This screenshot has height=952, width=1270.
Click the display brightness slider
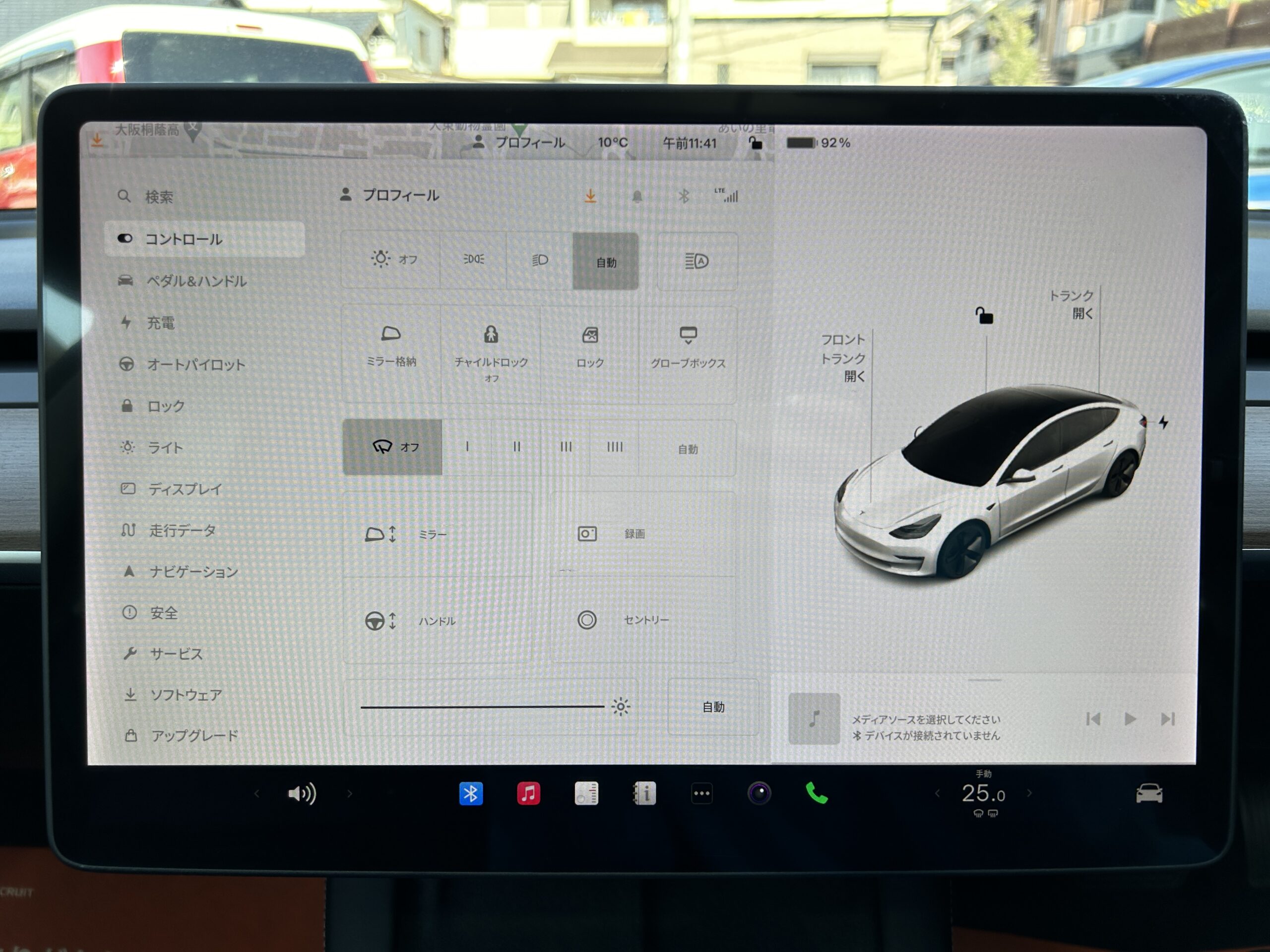(x=491, y=707)
